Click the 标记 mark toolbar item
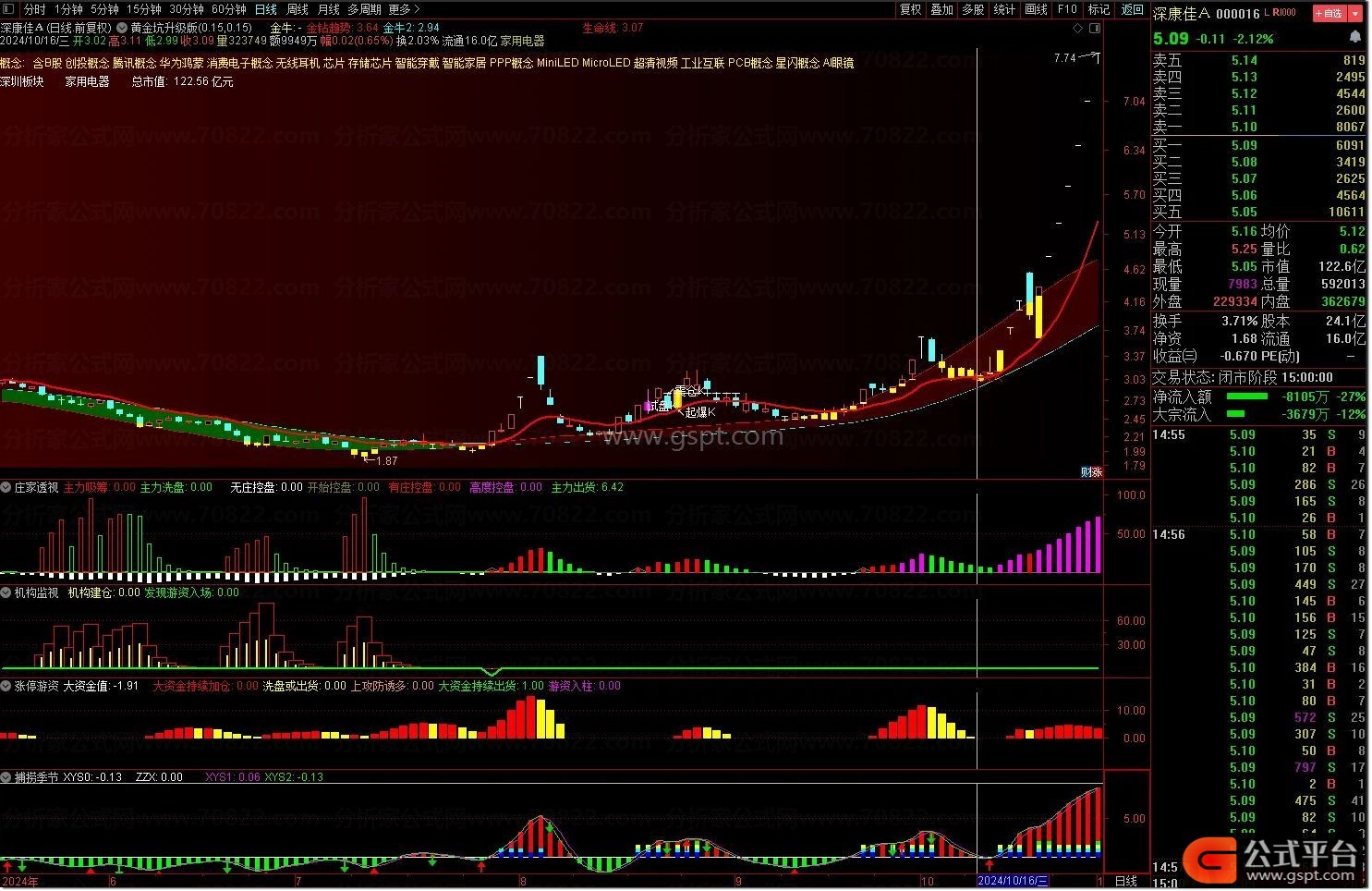The width and height of the screenshot is (1372, 891). (x=1099, y=9)
